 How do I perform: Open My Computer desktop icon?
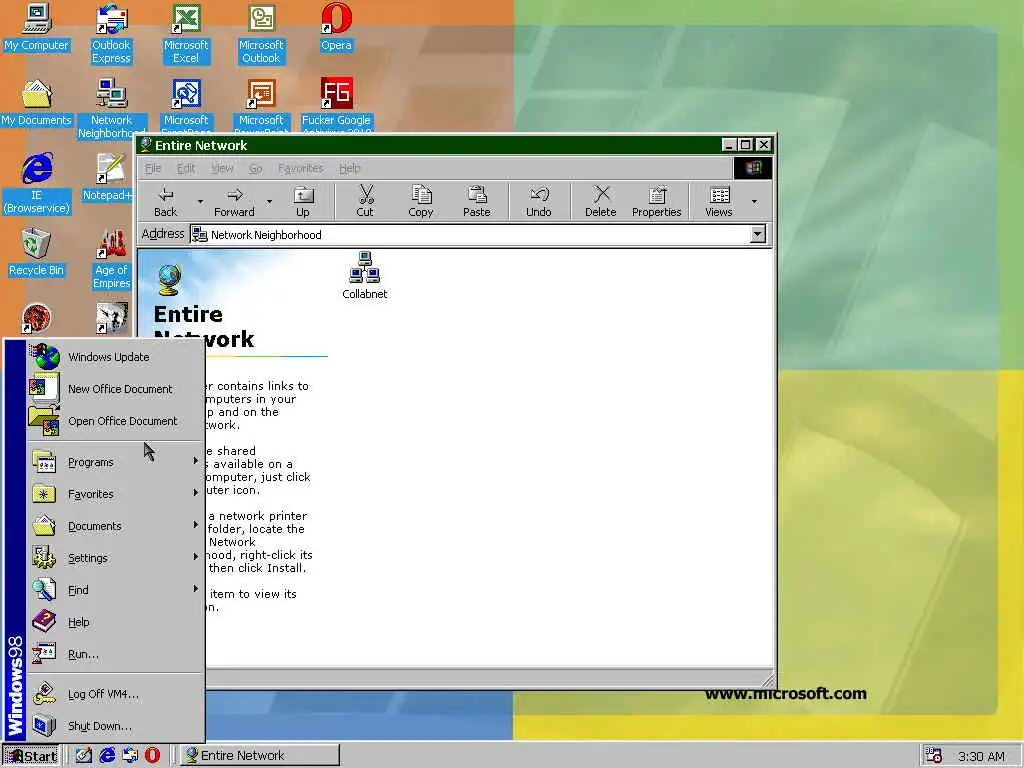37,27
